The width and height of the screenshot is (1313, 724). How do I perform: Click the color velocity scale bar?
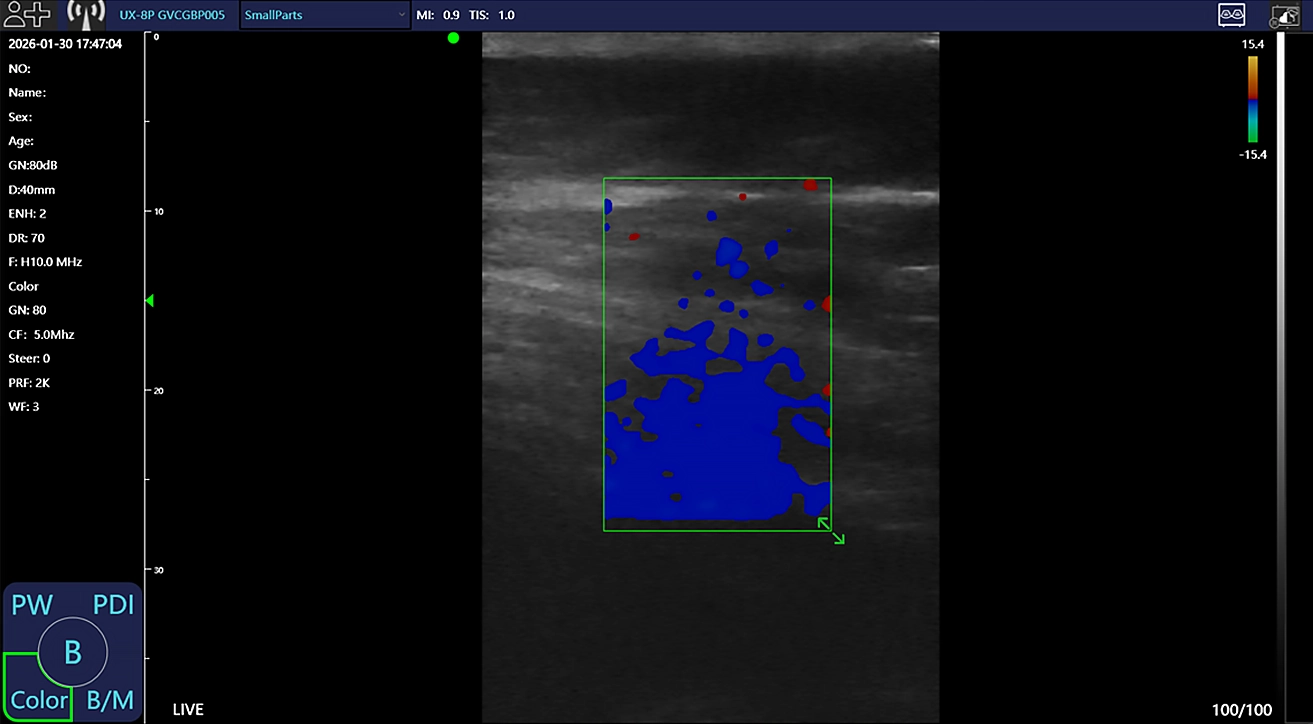coord(1252,99)
